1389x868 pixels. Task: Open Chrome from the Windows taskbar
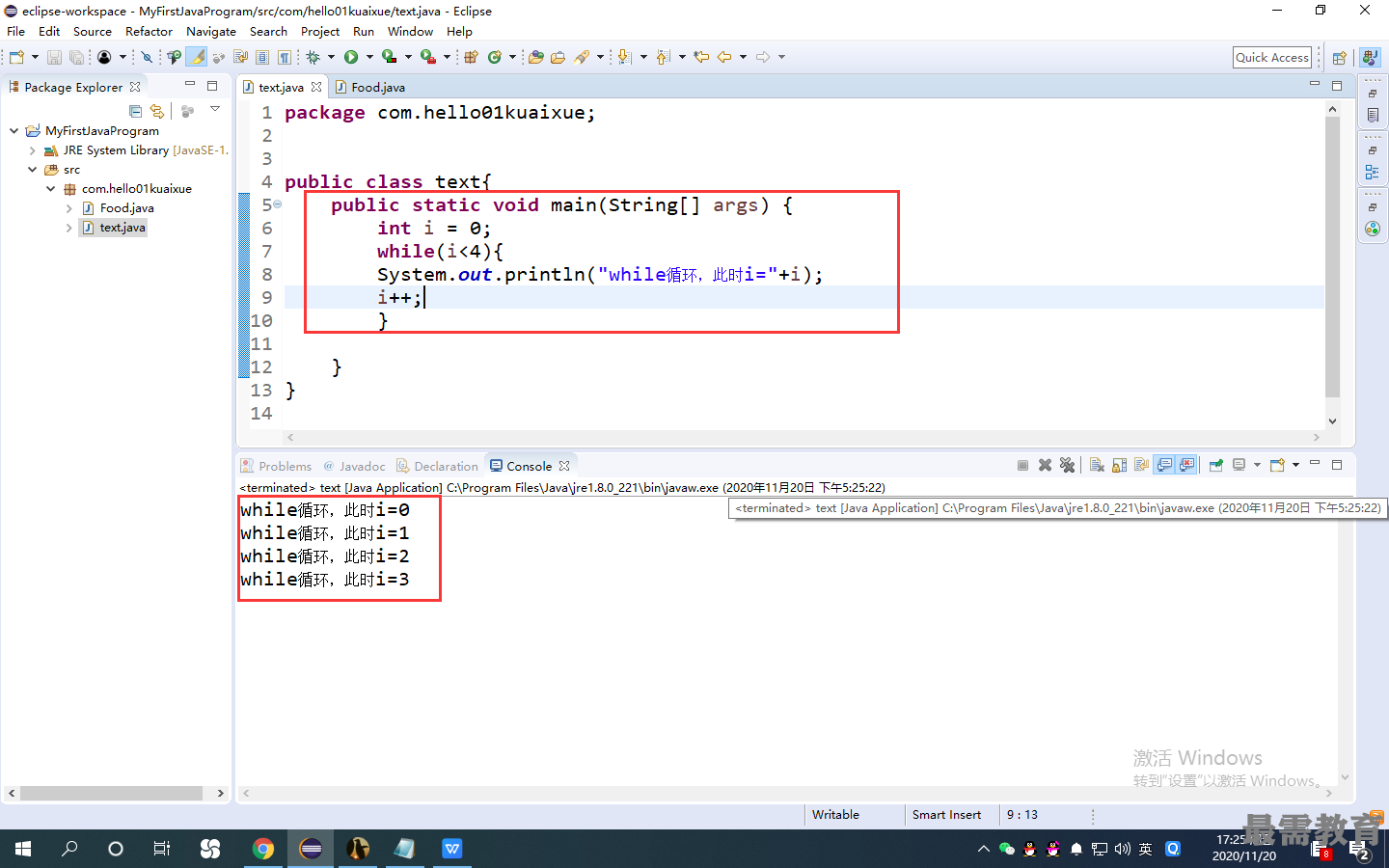[262, 849]
